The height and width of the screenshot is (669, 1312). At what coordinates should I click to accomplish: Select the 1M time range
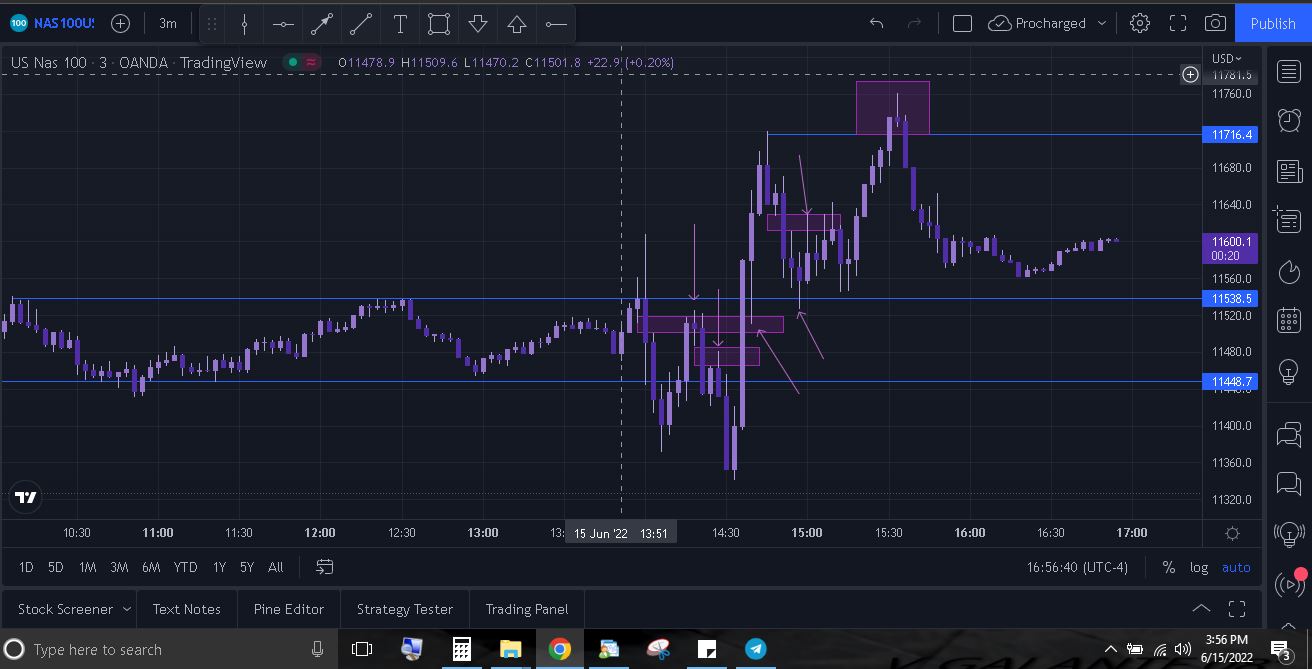pos(88,567)
